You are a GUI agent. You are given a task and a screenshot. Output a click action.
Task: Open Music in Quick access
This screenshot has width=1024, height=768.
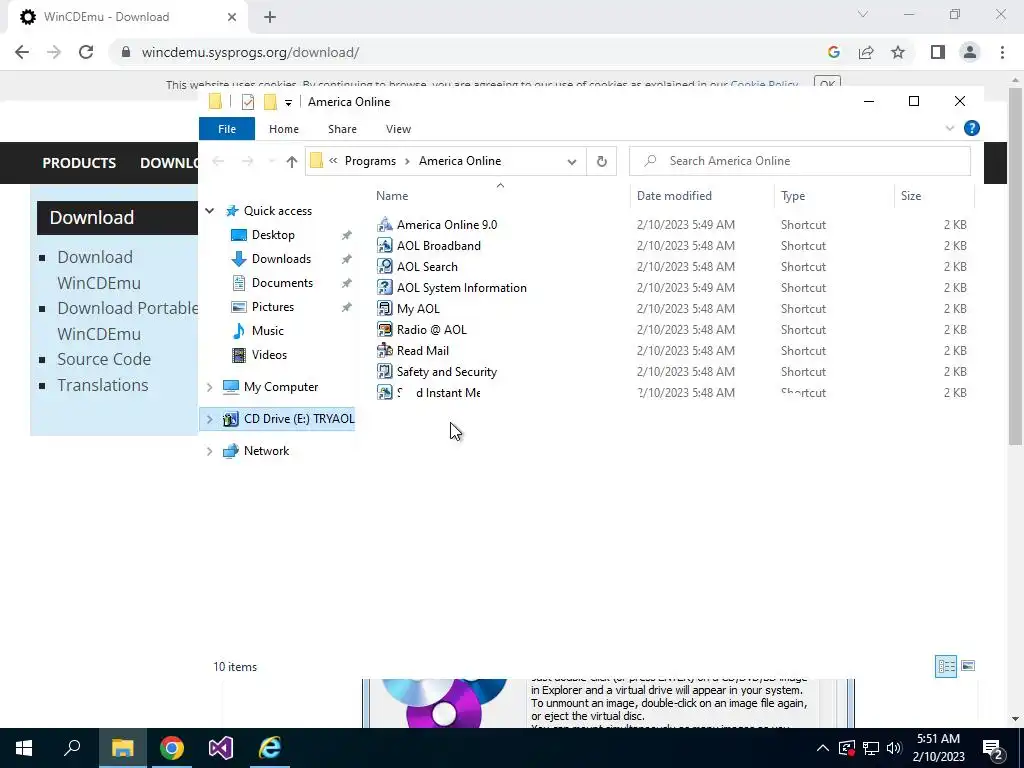[x=268, y=330]
